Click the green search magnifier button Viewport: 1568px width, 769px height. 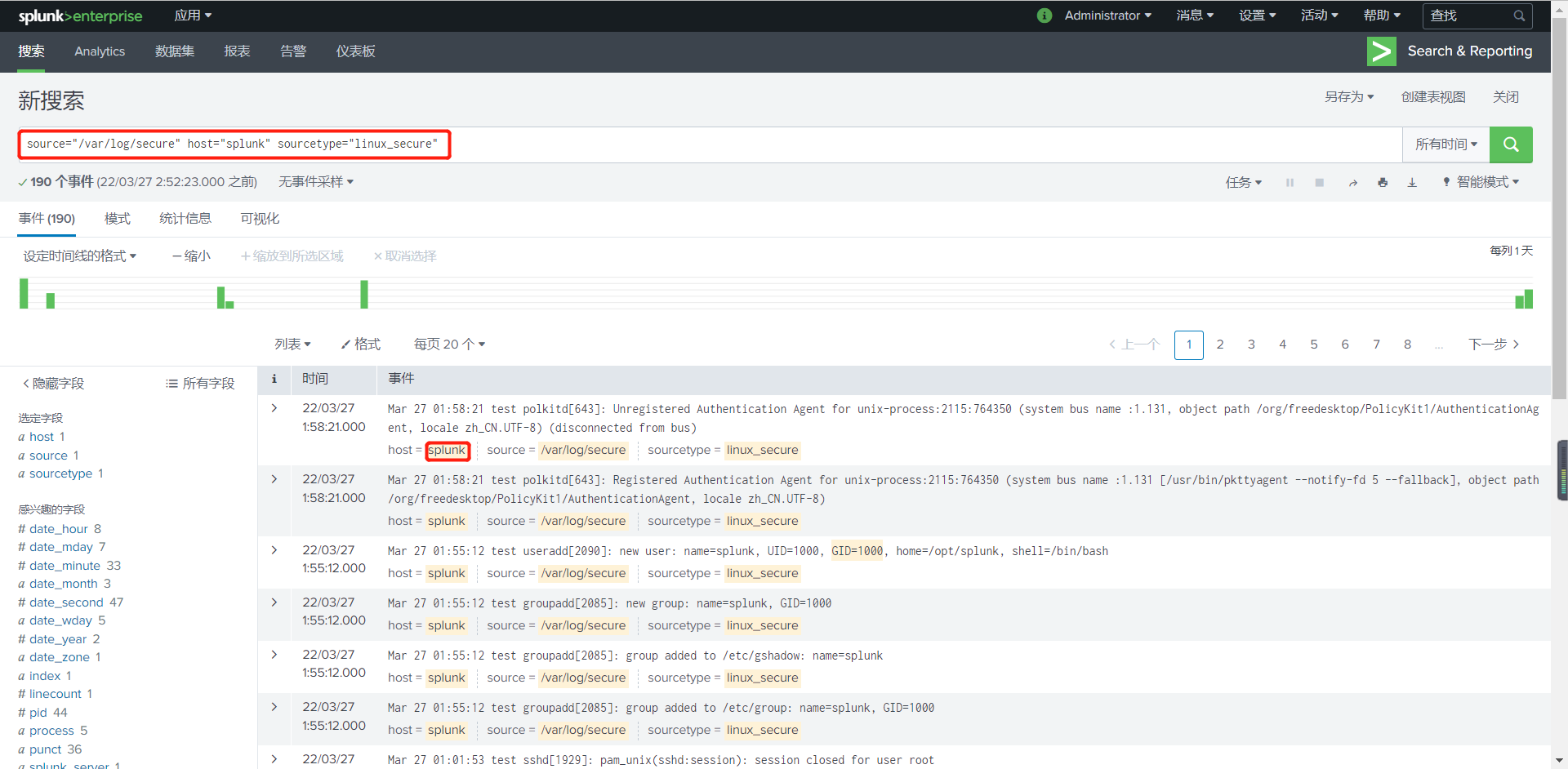(1510, 144)
